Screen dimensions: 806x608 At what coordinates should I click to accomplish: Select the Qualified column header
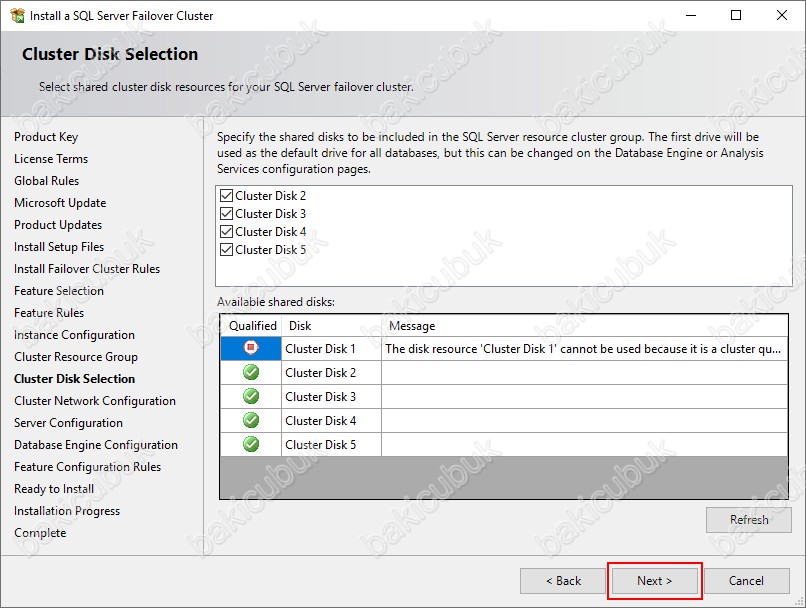tap(252, 326)
